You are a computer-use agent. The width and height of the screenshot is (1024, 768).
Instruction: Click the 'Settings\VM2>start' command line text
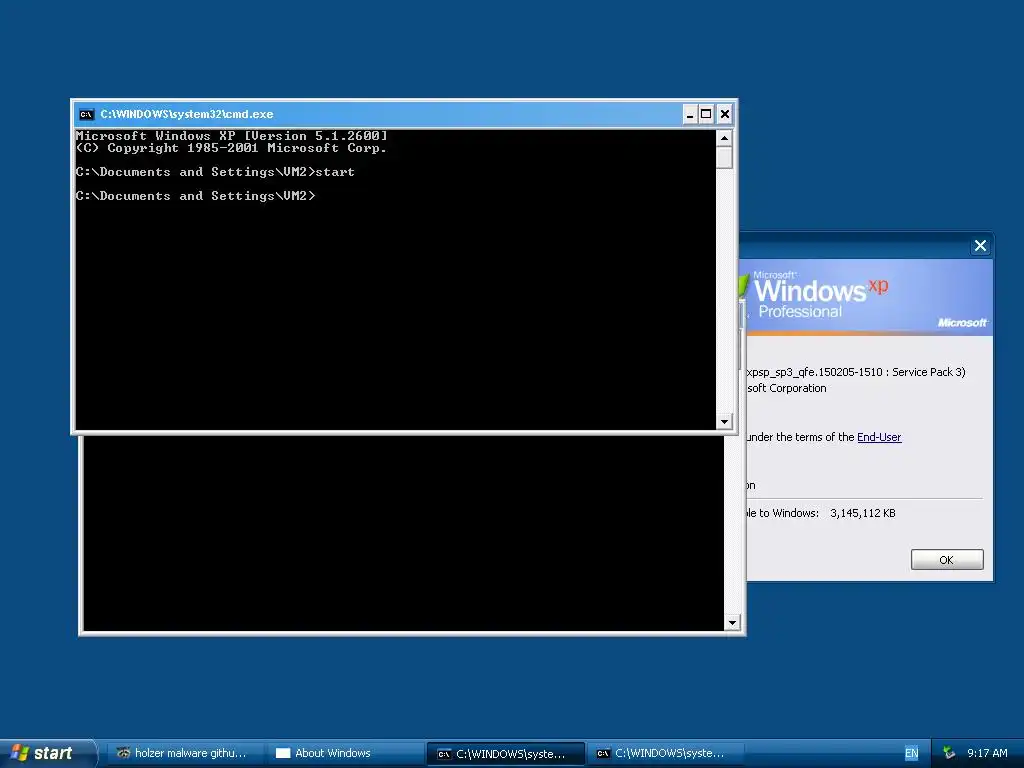[283, 172]
